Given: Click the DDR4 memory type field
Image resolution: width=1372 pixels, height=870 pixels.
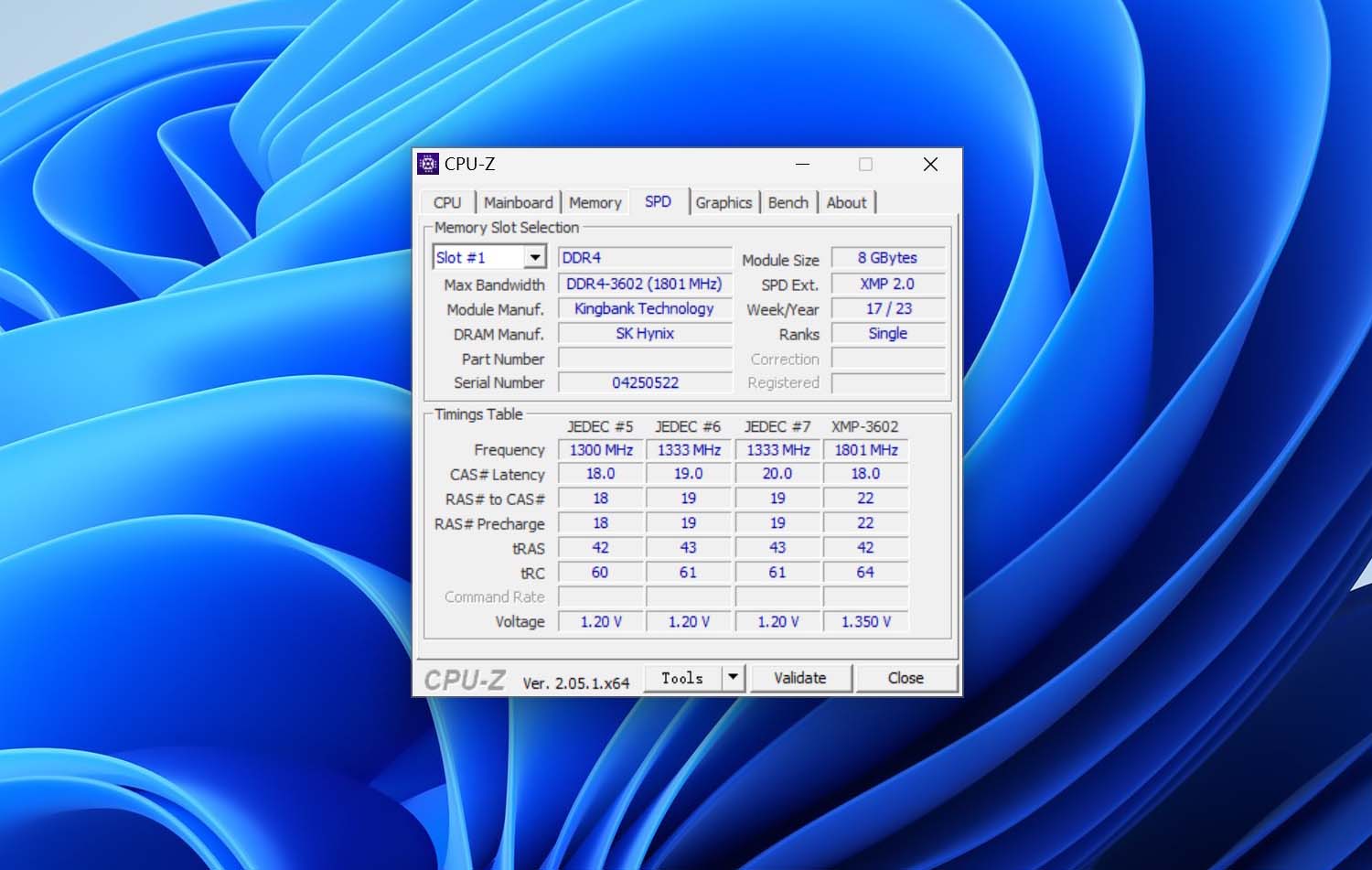Looking at the screenshot, I should coord(645,258).
